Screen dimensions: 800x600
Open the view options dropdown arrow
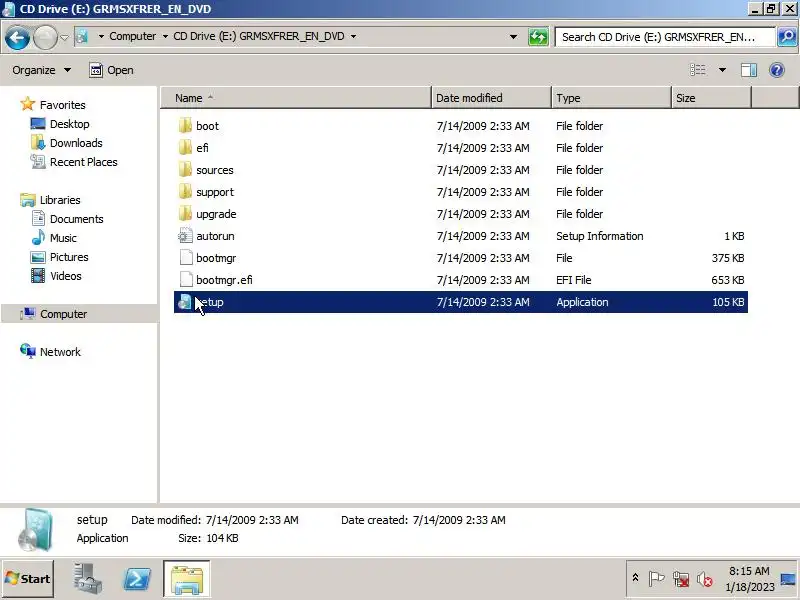point(722,70)
